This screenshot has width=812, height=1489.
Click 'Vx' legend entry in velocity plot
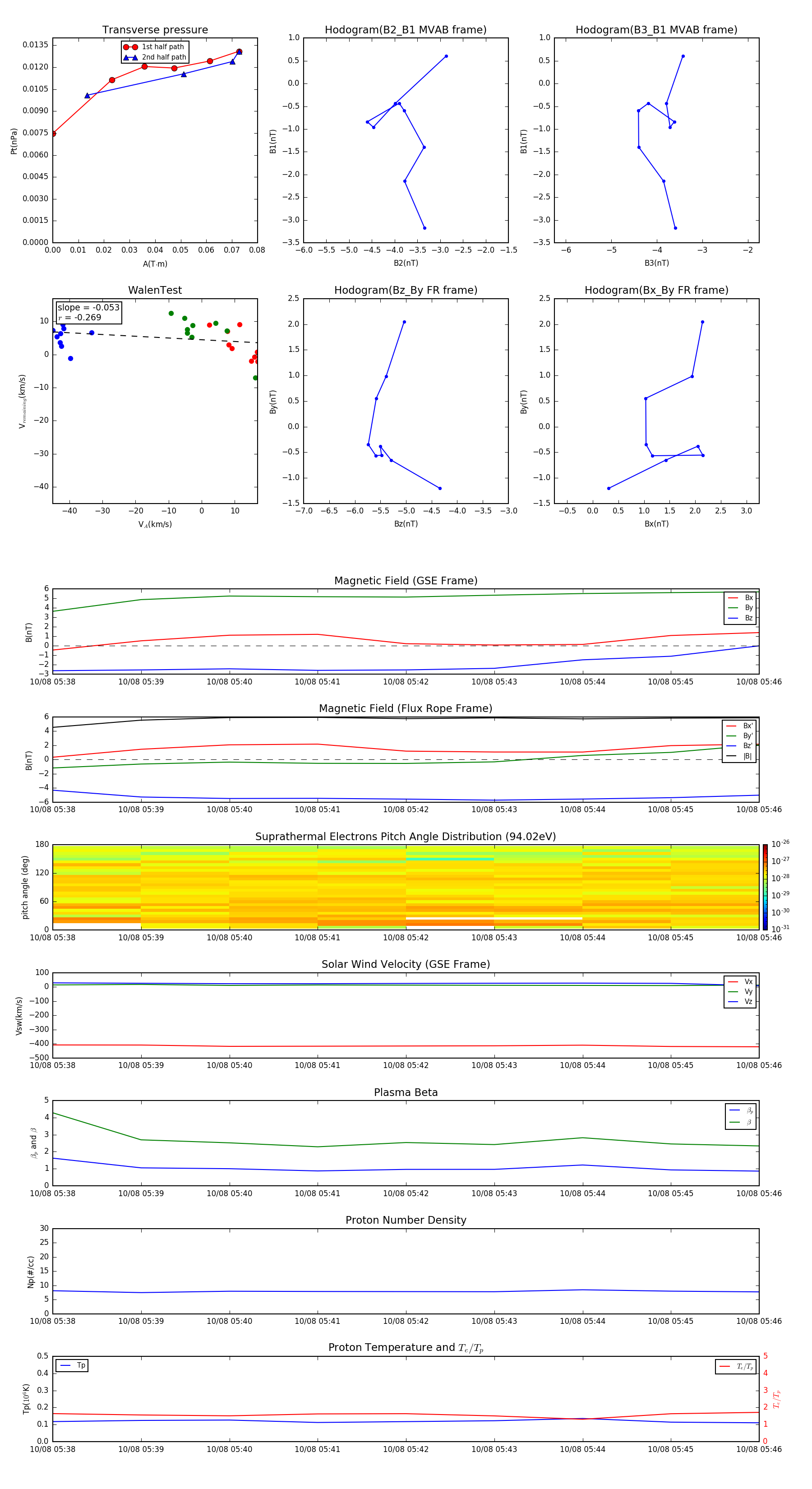740,981
